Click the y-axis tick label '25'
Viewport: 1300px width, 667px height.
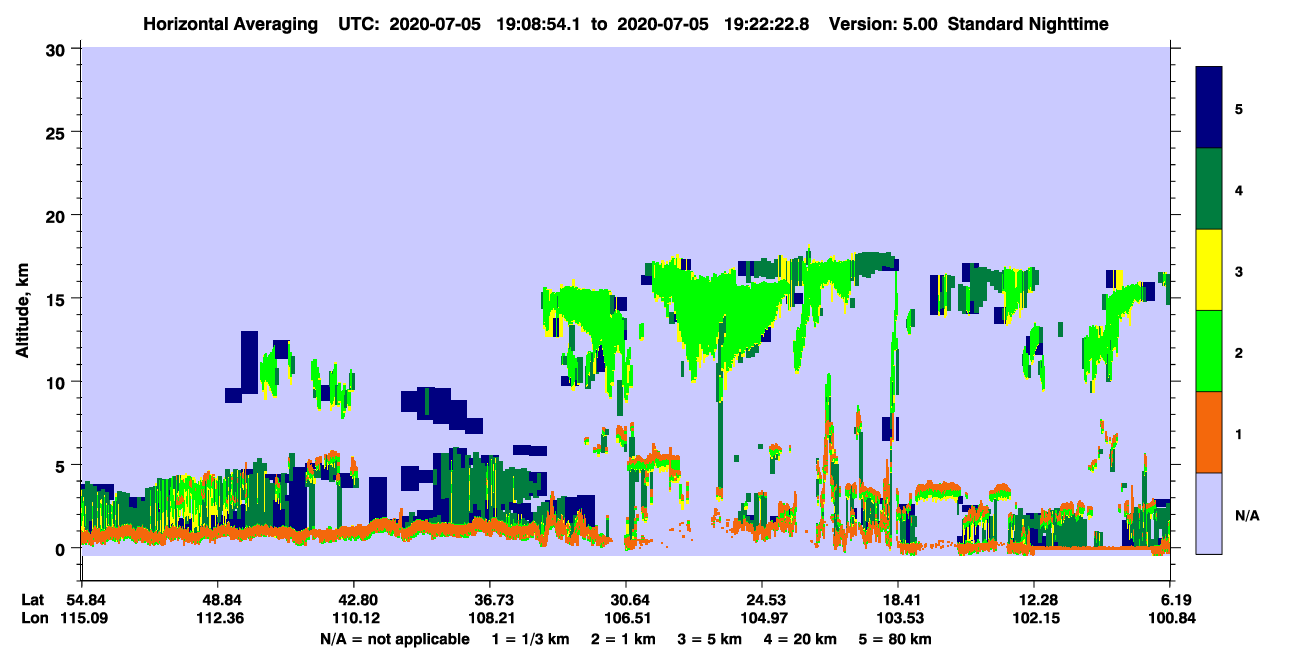click(x=58, y=132)
